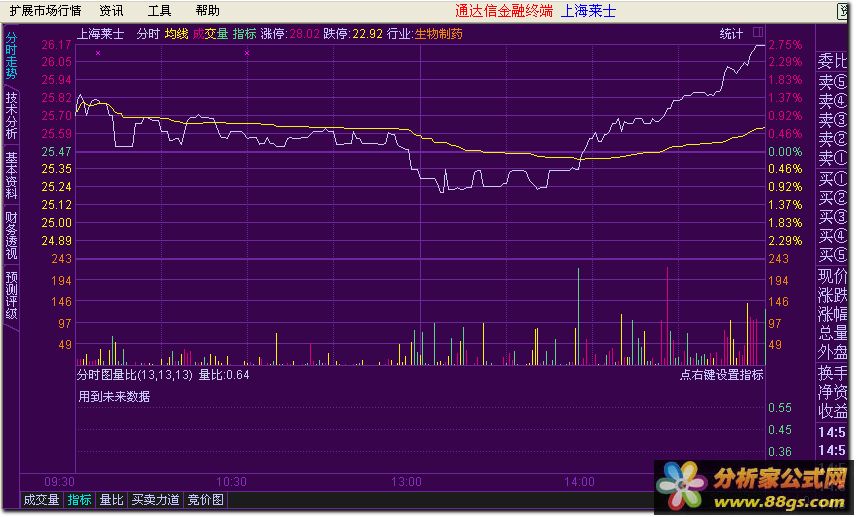This screenshot has height=517, width=856.
Task: Click the 0.00% percent axis label
Action: (x=786, y=151)
